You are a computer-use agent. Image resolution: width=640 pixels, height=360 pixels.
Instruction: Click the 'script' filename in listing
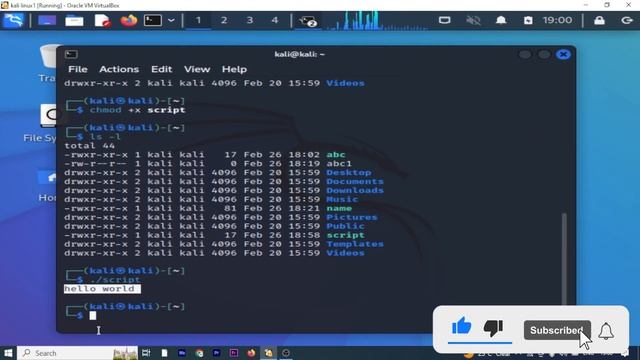click(x=345, y=235)
